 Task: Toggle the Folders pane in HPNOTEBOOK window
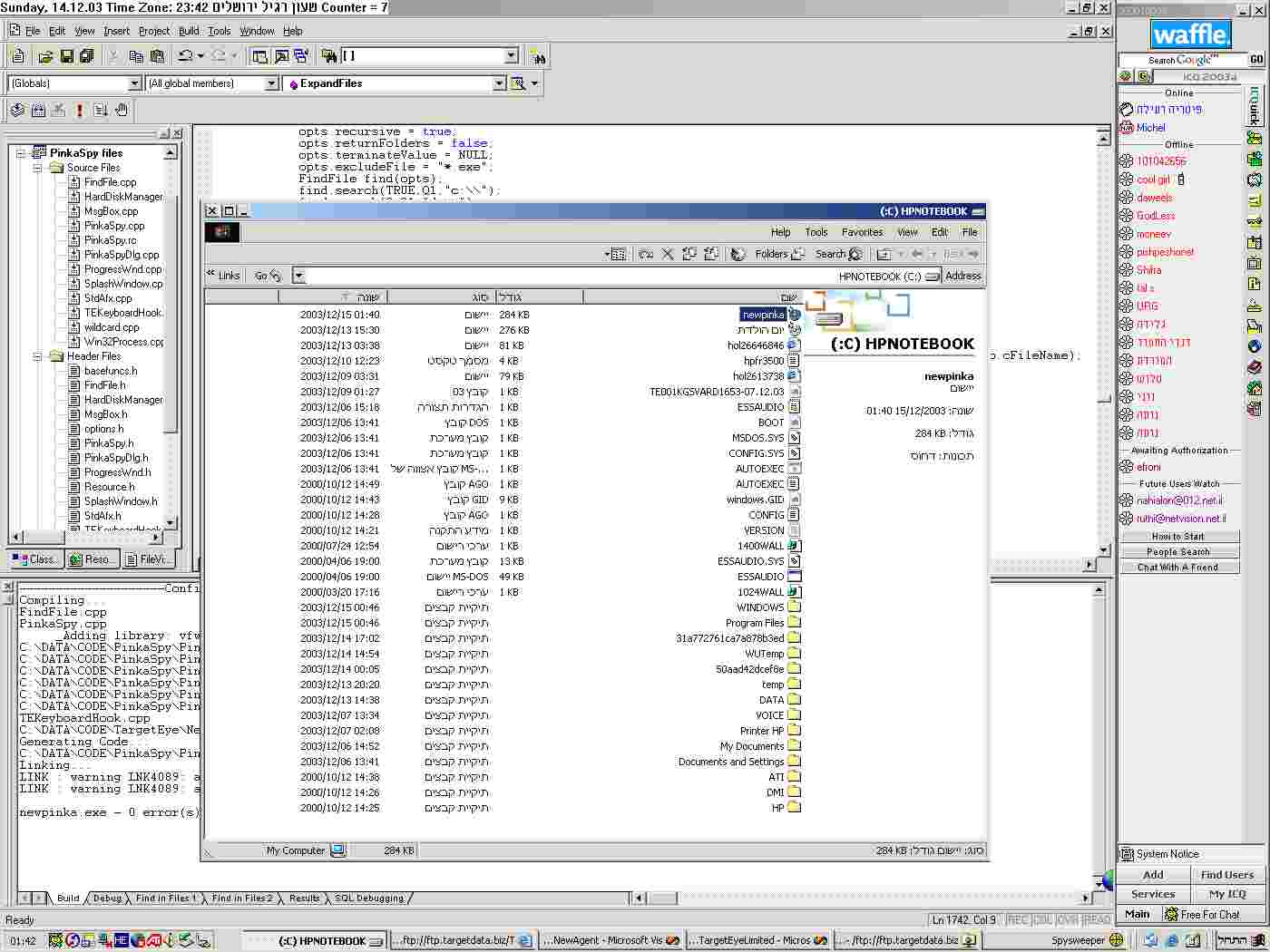click(x=780, y=254)
